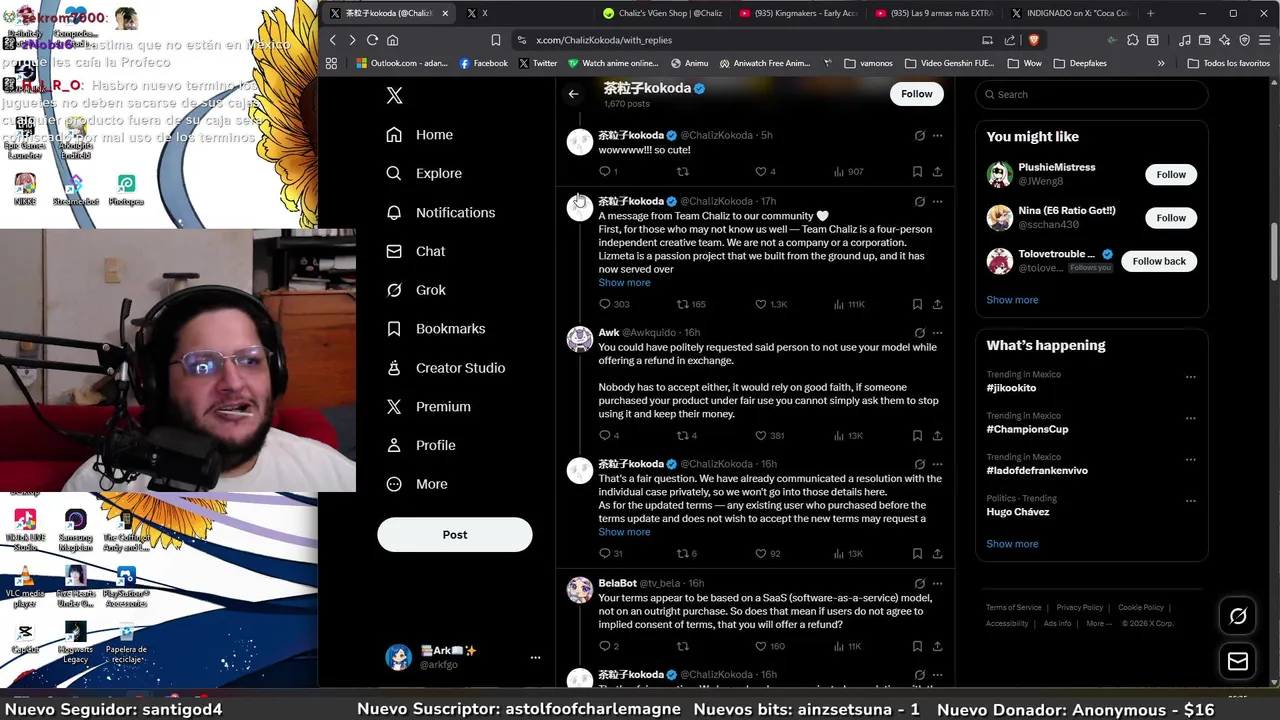Bookmark this page using the address bar bookmark icon
The width and height of the screenshot is (1280, 720).
pos(496,40)
